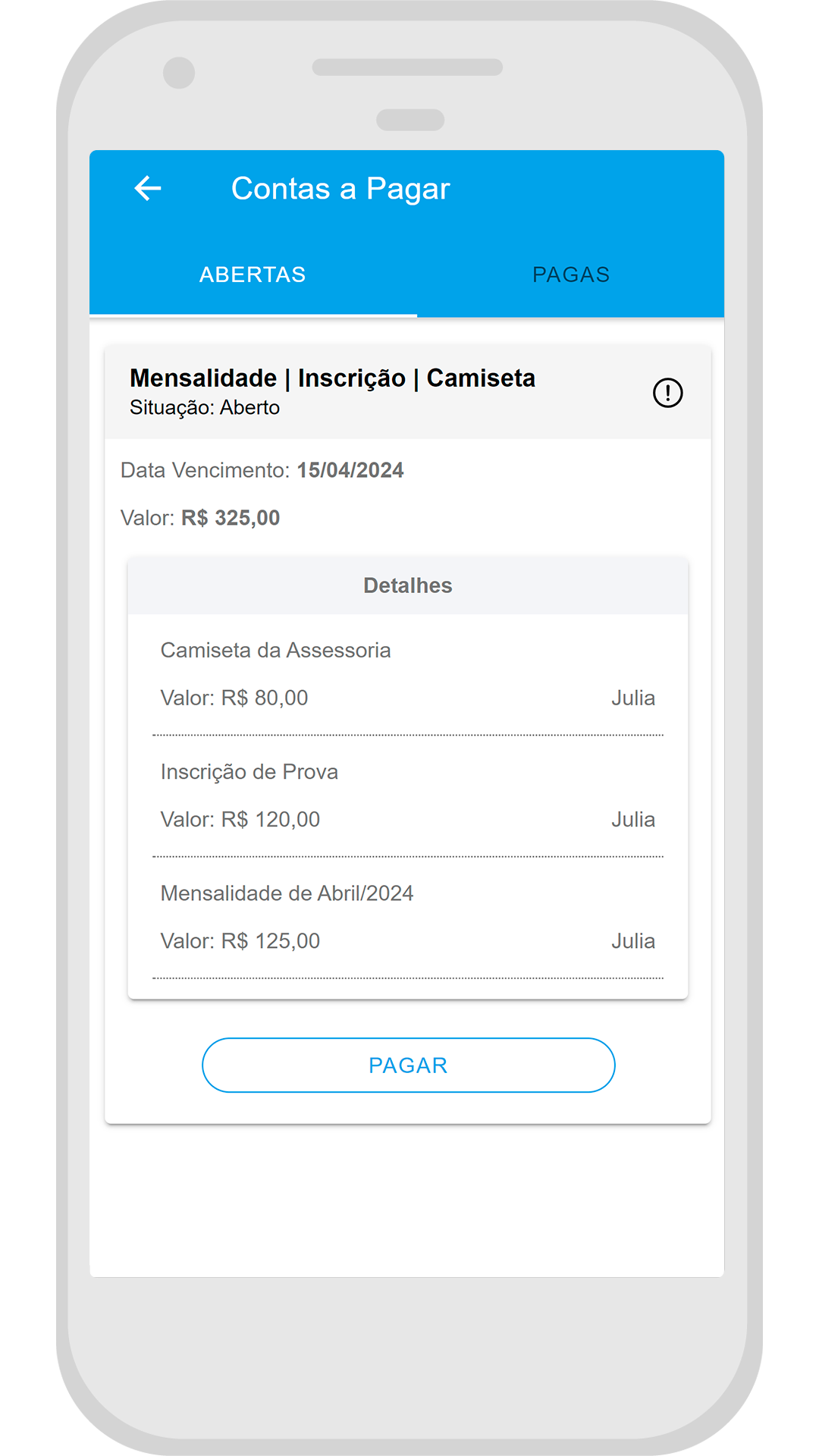Viewport: 819px width, 1456px height.
Task: Select the Inscrição de Prova item
Action: (x=249, y=772)
